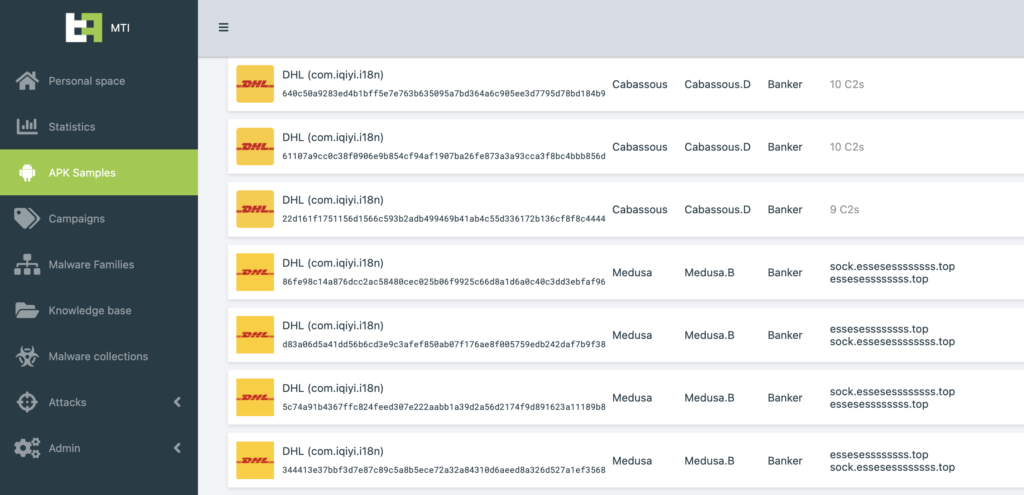Click "10 C2s" in 640c50a9 row

pos(846,84)
